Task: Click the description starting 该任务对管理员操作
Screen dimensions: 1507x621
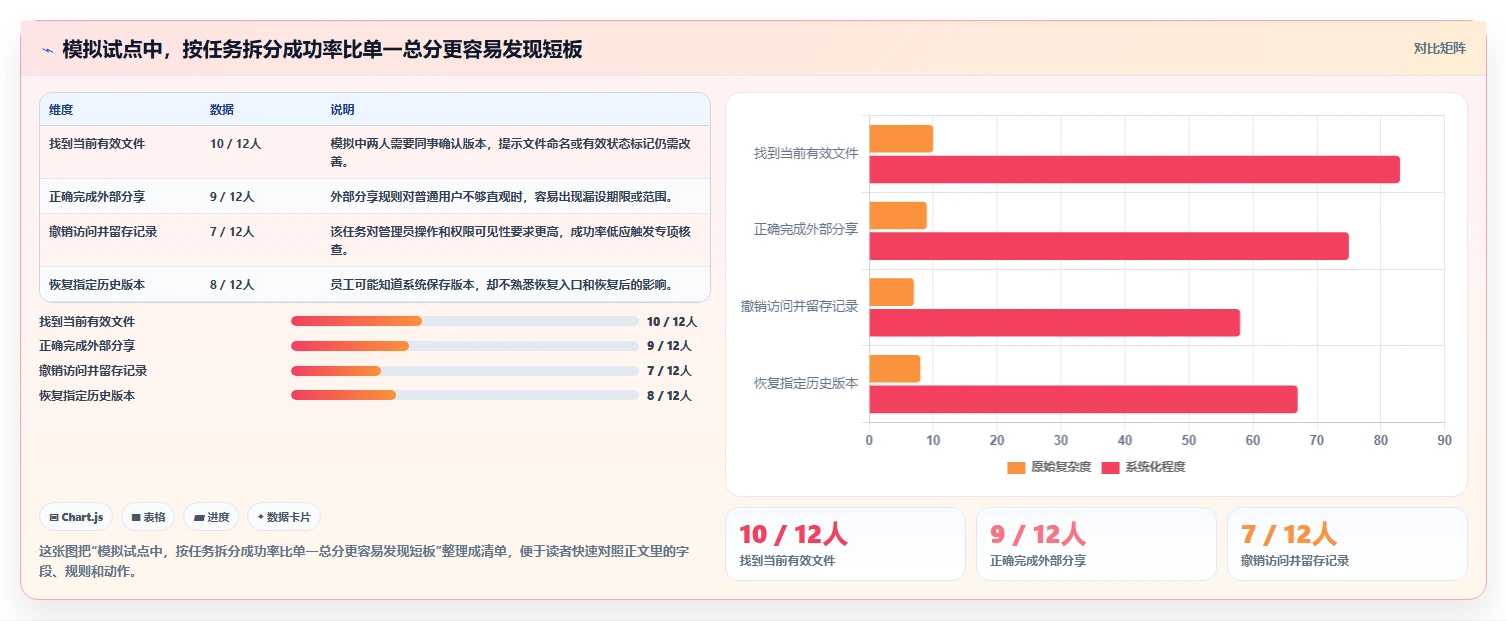Action: pos(511,240)
